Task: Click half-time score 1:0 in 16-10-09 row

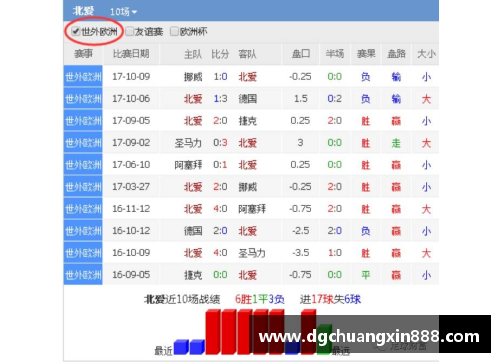Action: pyautogui.click(x=335, y=253)
